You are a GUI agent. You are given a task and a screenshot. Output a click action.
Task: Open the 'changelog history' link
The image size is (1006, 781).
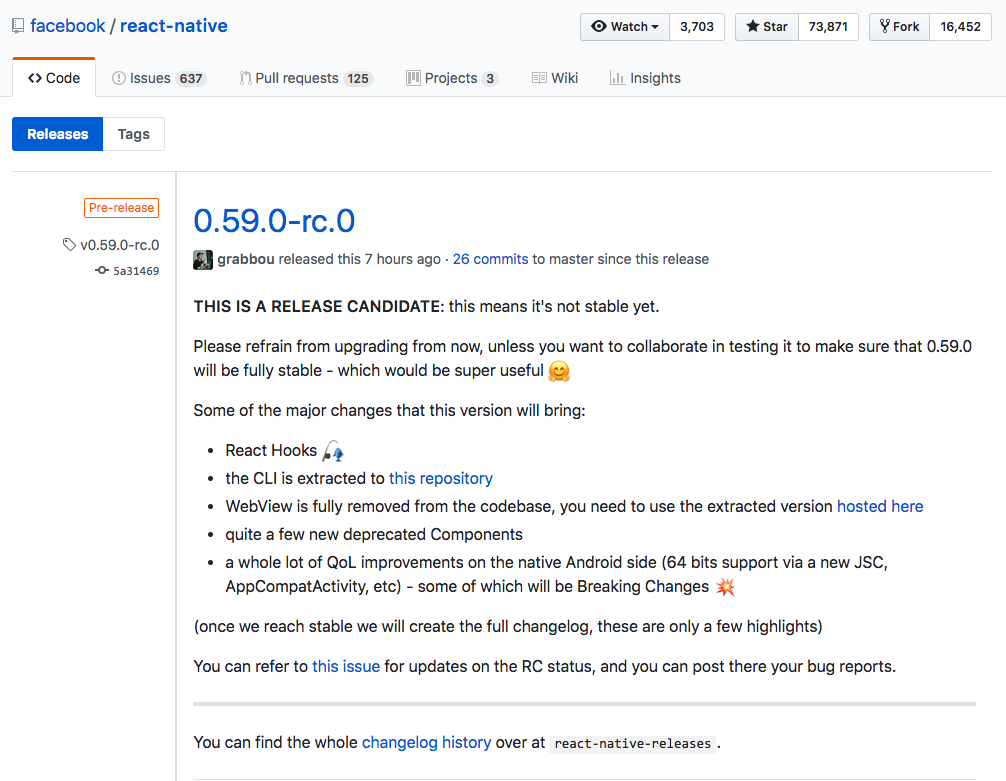pyautogui.click(x=427, y=742)
